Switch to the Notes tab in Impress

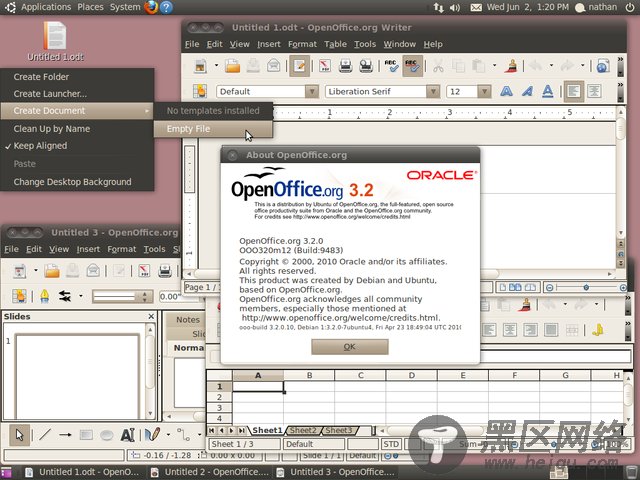188,320
